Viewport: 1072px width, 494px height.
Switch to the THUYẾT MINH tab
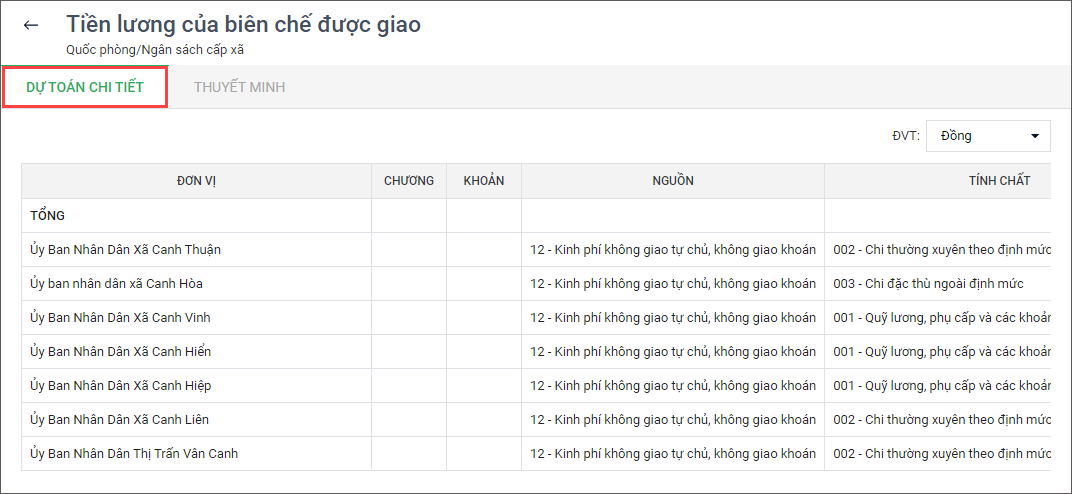tap(239, 87)
